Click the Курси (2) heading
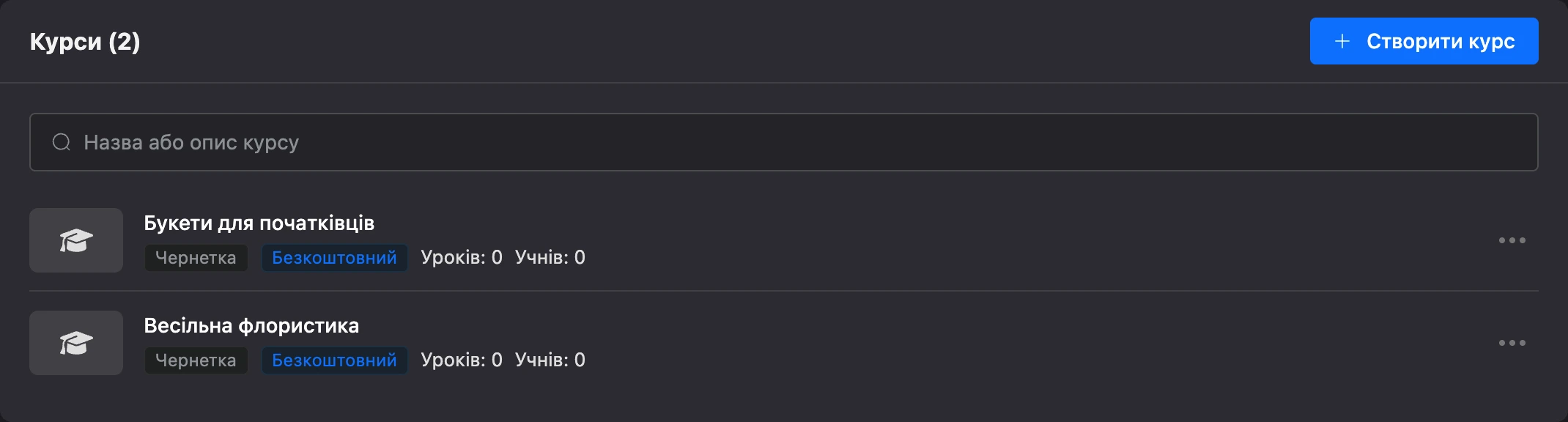The height and width of the screenshot is (422, 1568). [x=85, y=42]
